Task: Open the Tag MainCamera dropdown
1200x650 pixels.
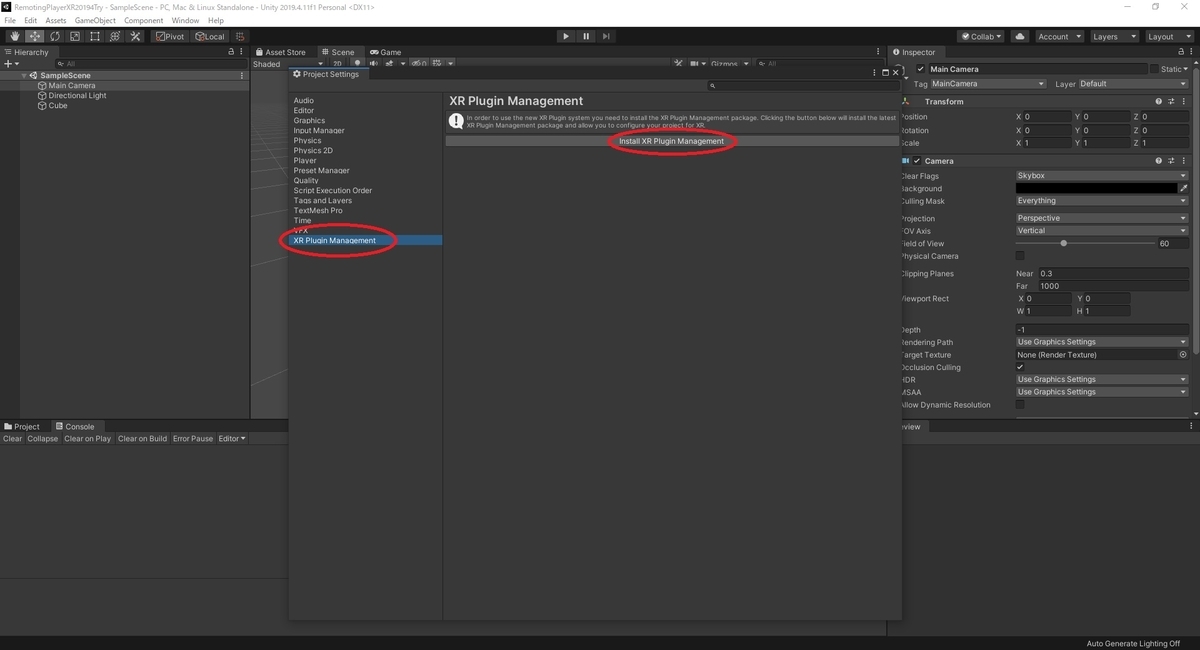Action: 988,84
